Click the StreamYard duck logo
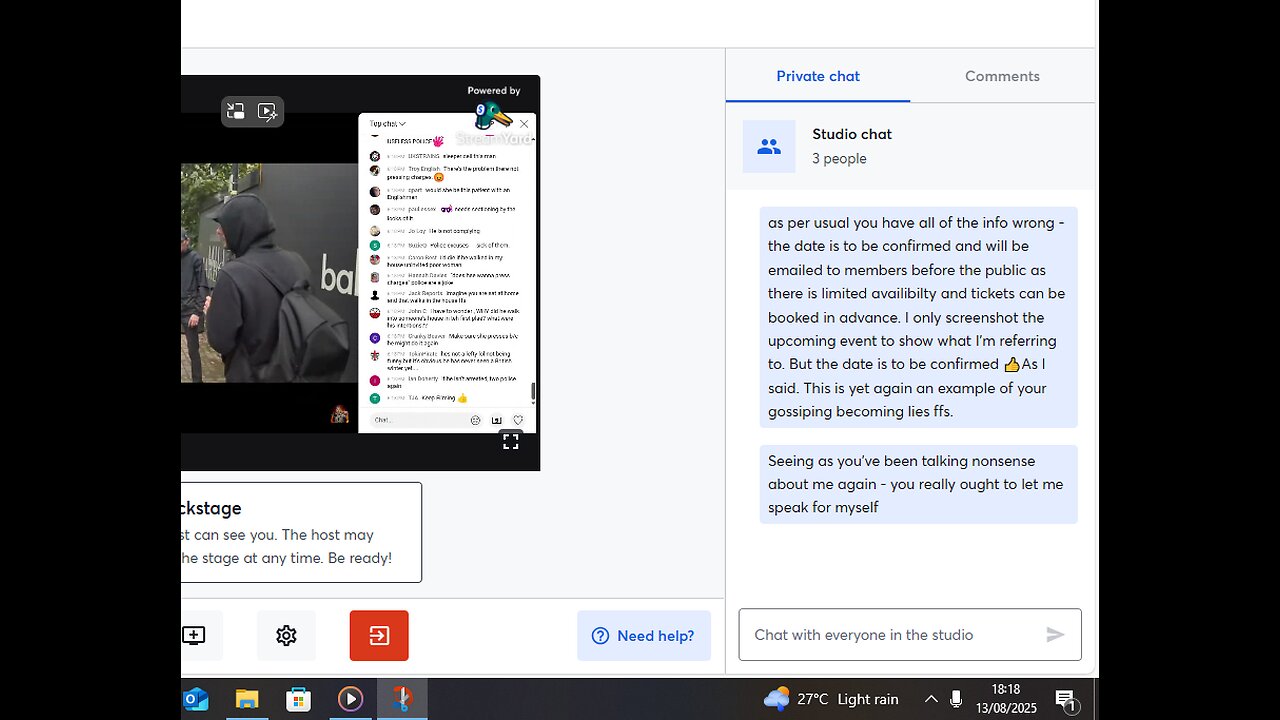Image resolution: width=1280 pixels, height=720 pixels. [493, 115]
